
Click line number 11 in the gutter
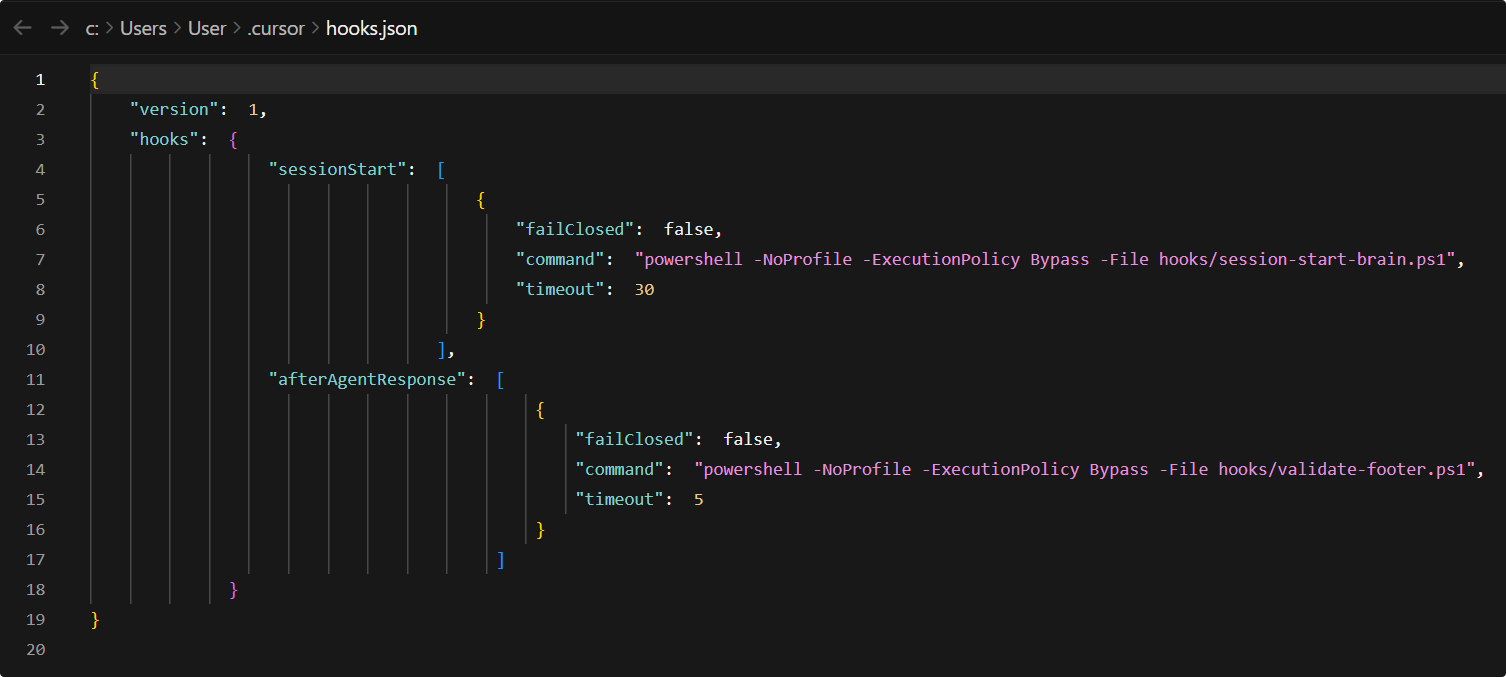tap(36, 379)
